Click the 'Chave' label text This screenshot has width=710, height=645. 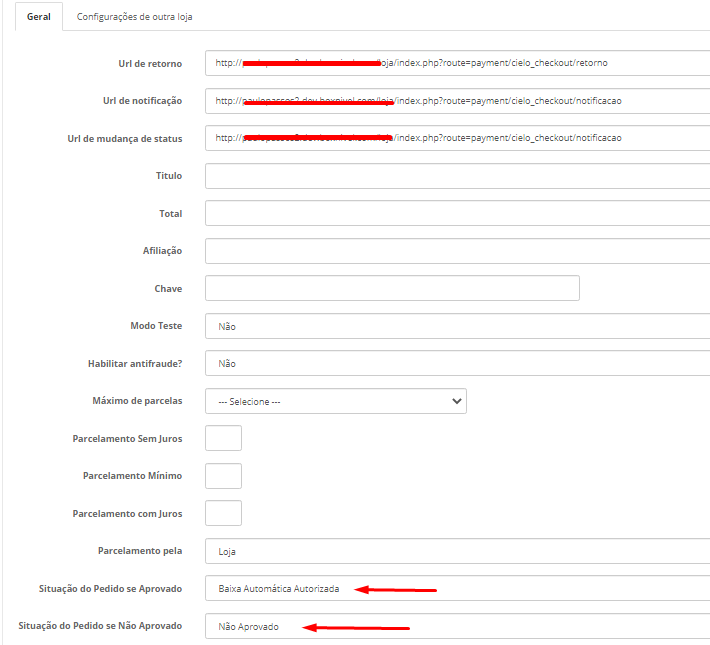click(167, 288)
